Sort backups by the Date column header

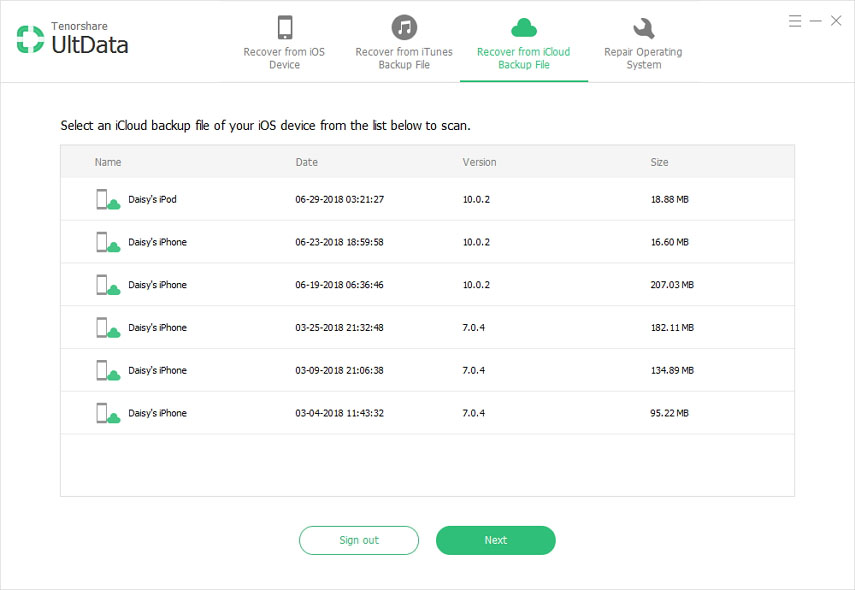pos(307,162)
